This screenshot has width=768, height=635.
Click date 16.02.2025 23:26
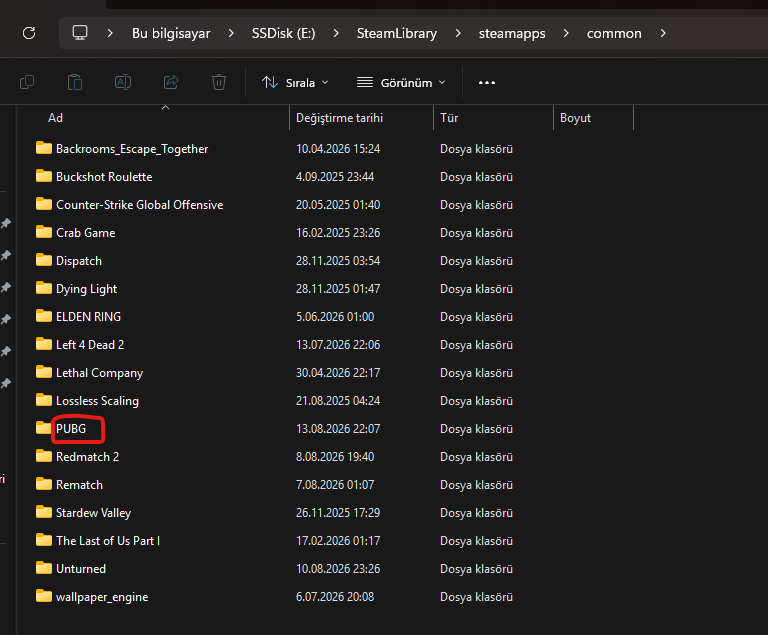pos(338,232)
